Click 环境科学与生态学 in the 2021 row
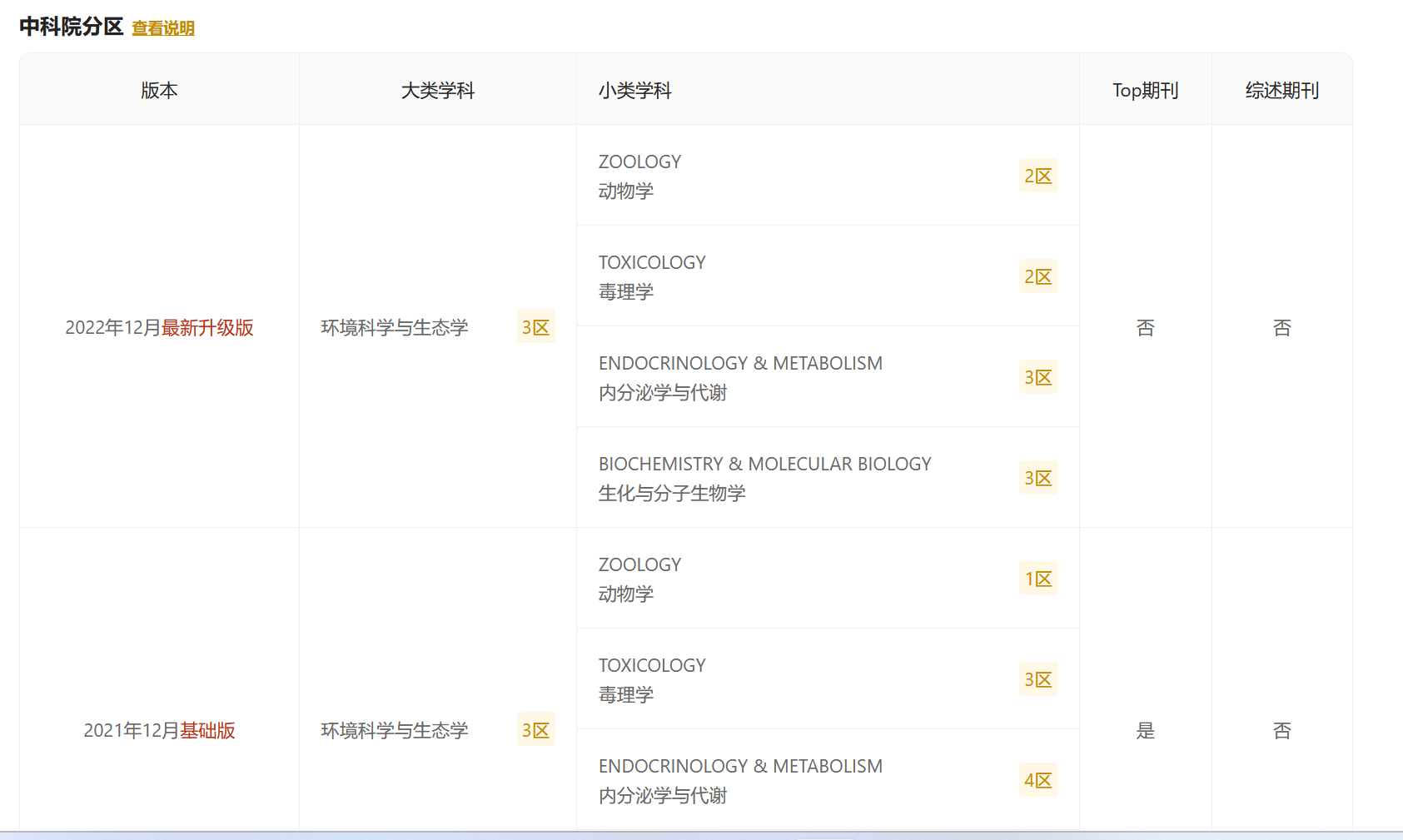This screenshot has height=840, width=1403. [395, 730]
